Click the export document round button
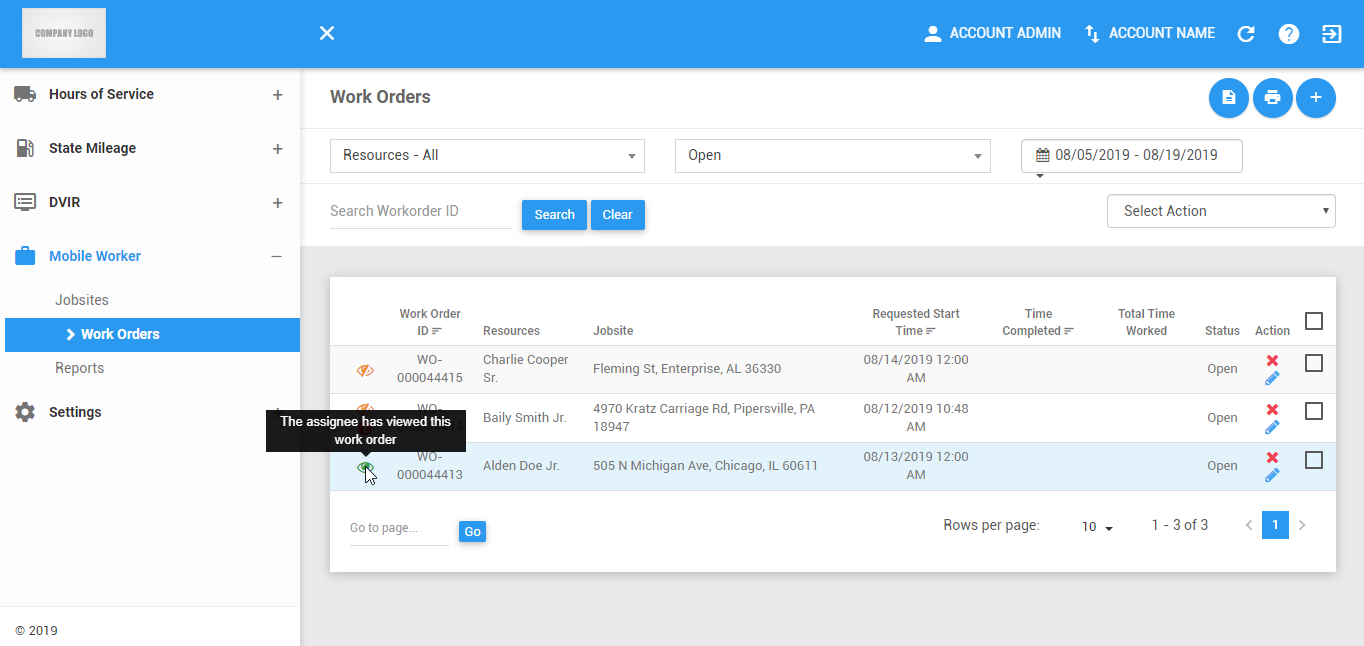 point(1229,98)
